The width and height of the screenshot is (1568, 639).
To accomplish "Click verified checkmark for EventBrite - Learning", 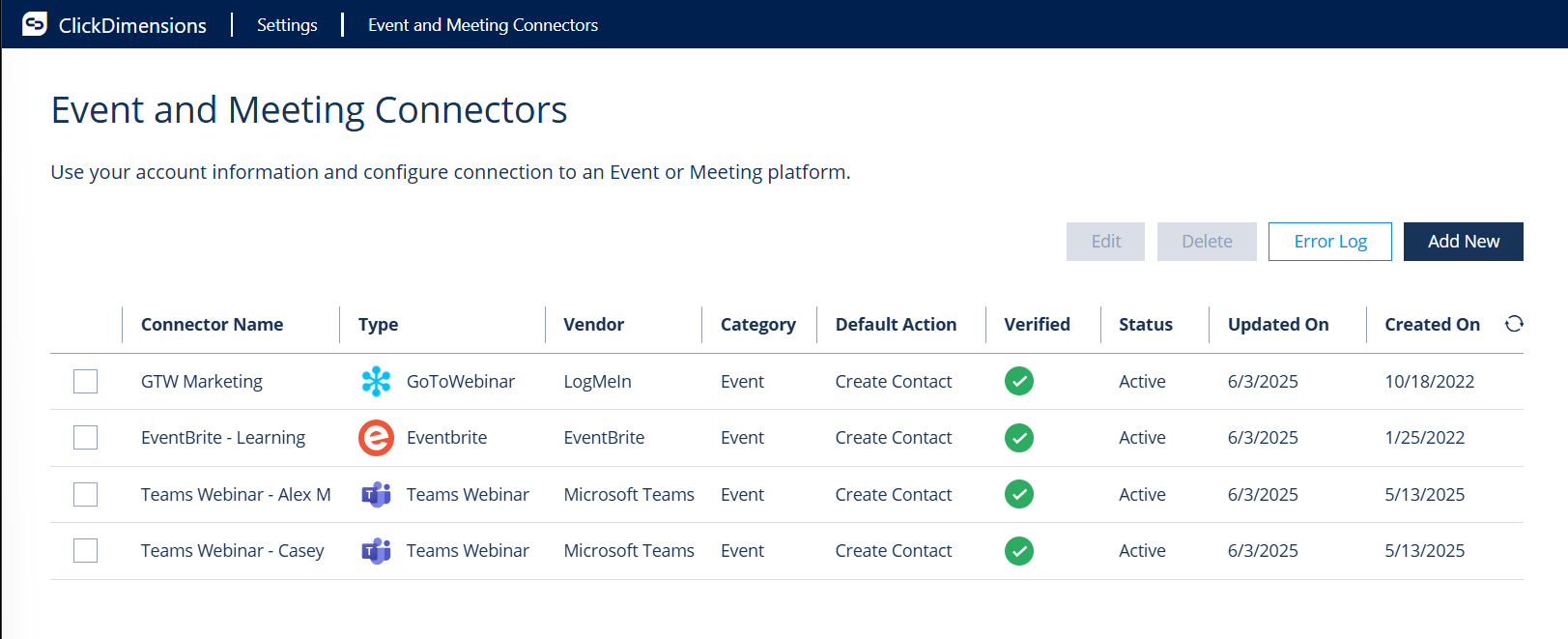I will click(x=1018, y=438).
